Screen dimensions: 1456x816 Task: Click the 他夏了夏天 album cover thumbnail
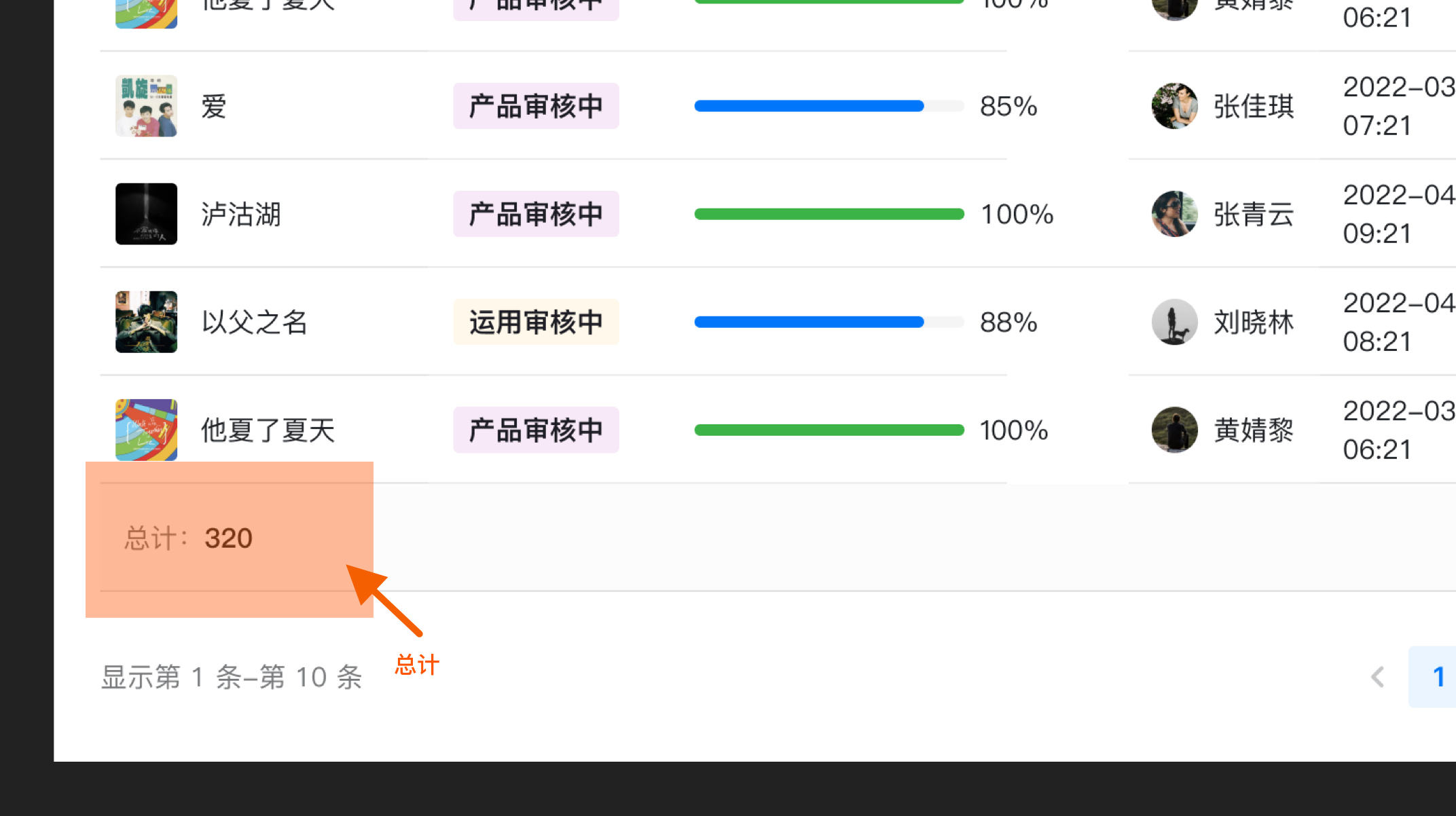click(x=146, y=430)
